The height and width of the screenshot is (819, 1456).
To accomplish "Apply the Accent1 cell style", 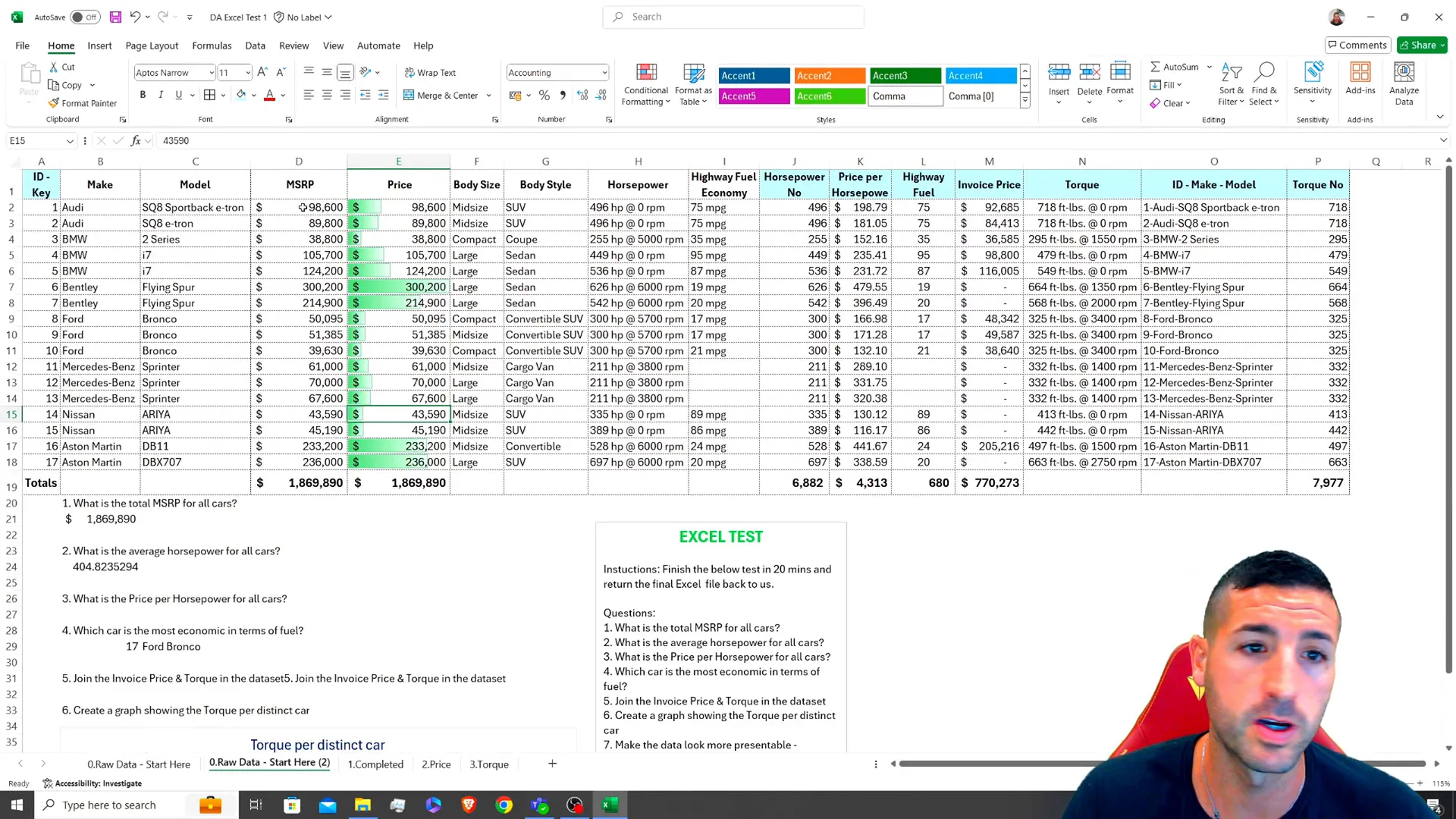I will [x=754, y=75].
